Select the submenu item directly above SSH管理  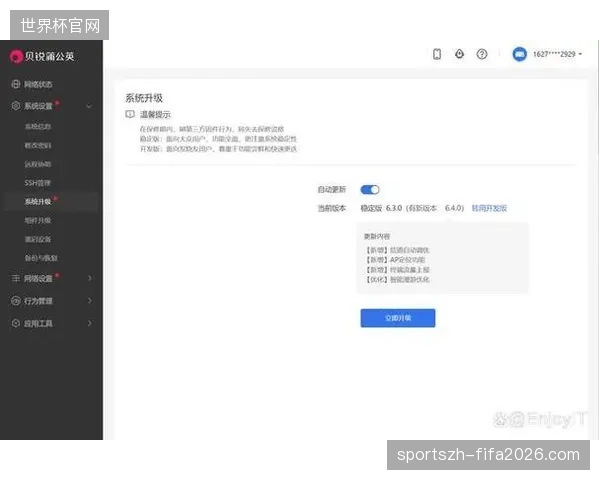point(38,164)
